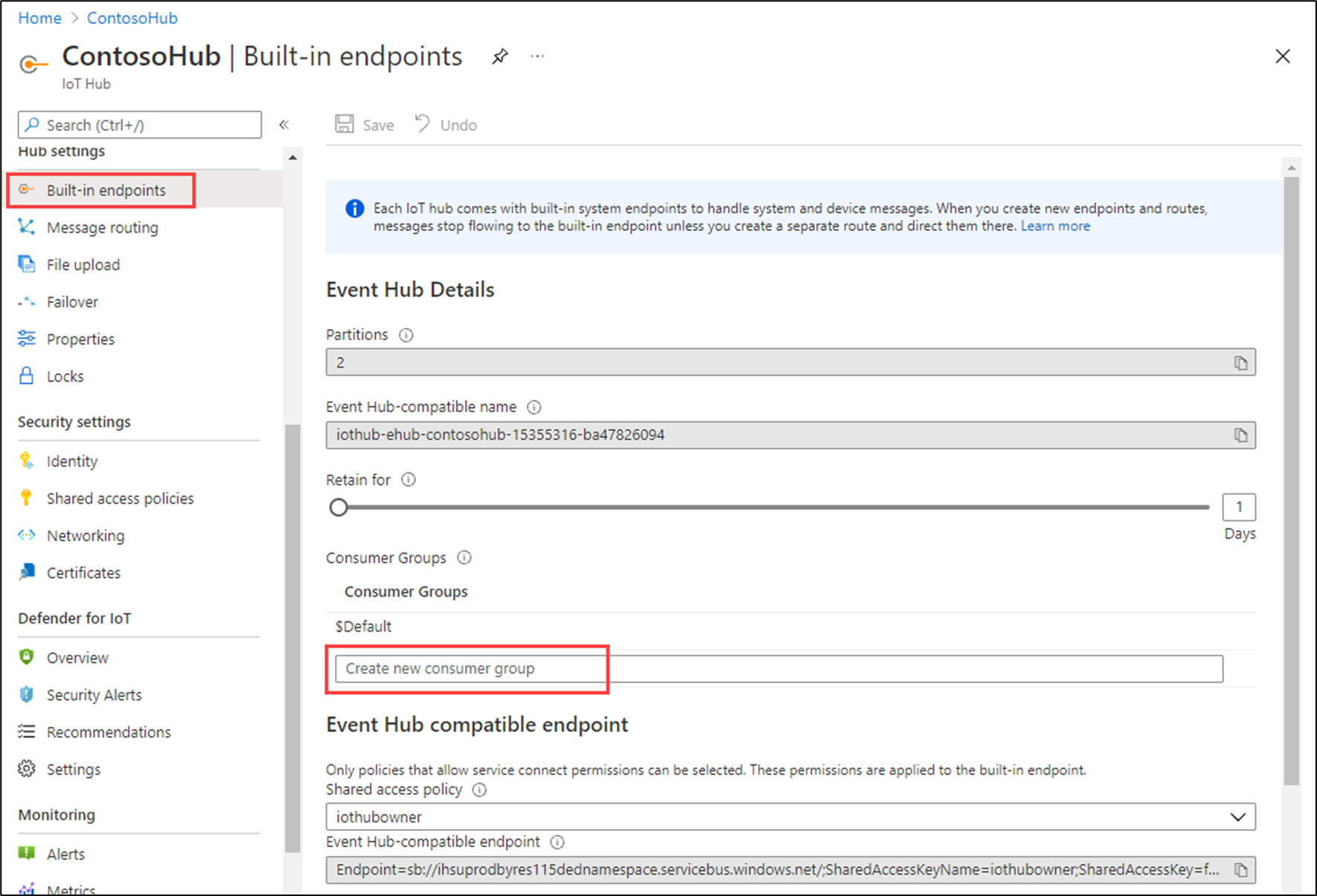Navigate to Home via breadcrumb

click(x=39, y=17)
